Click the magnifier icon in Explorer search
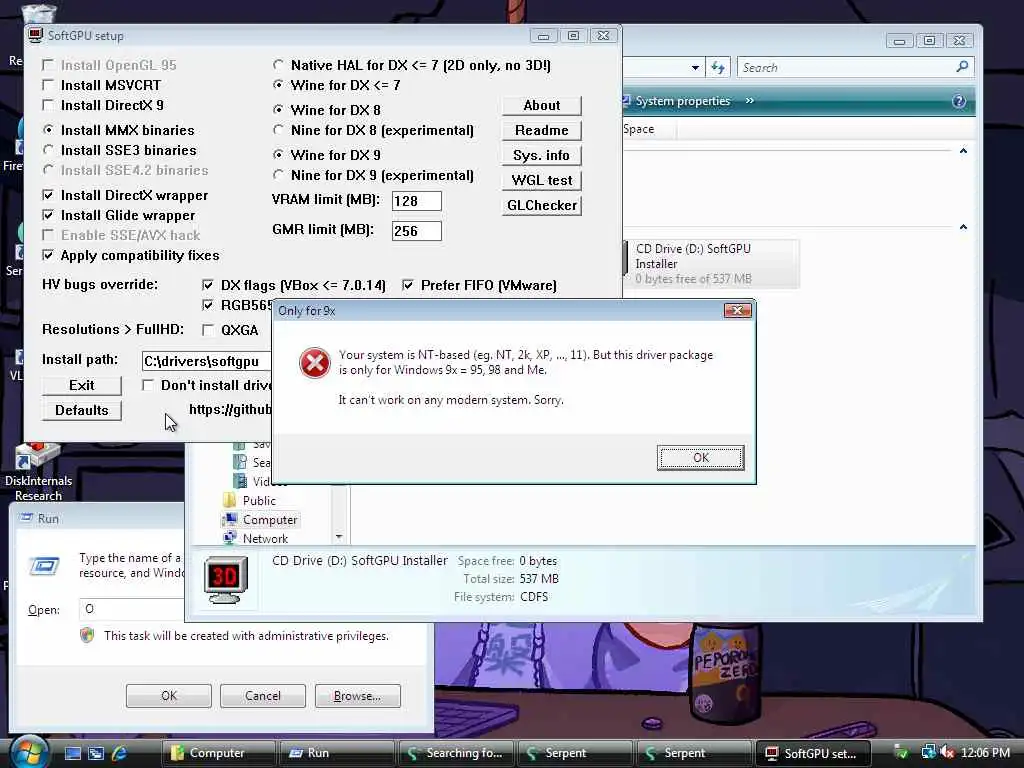 pyautogui.click(x=962, y=67)
